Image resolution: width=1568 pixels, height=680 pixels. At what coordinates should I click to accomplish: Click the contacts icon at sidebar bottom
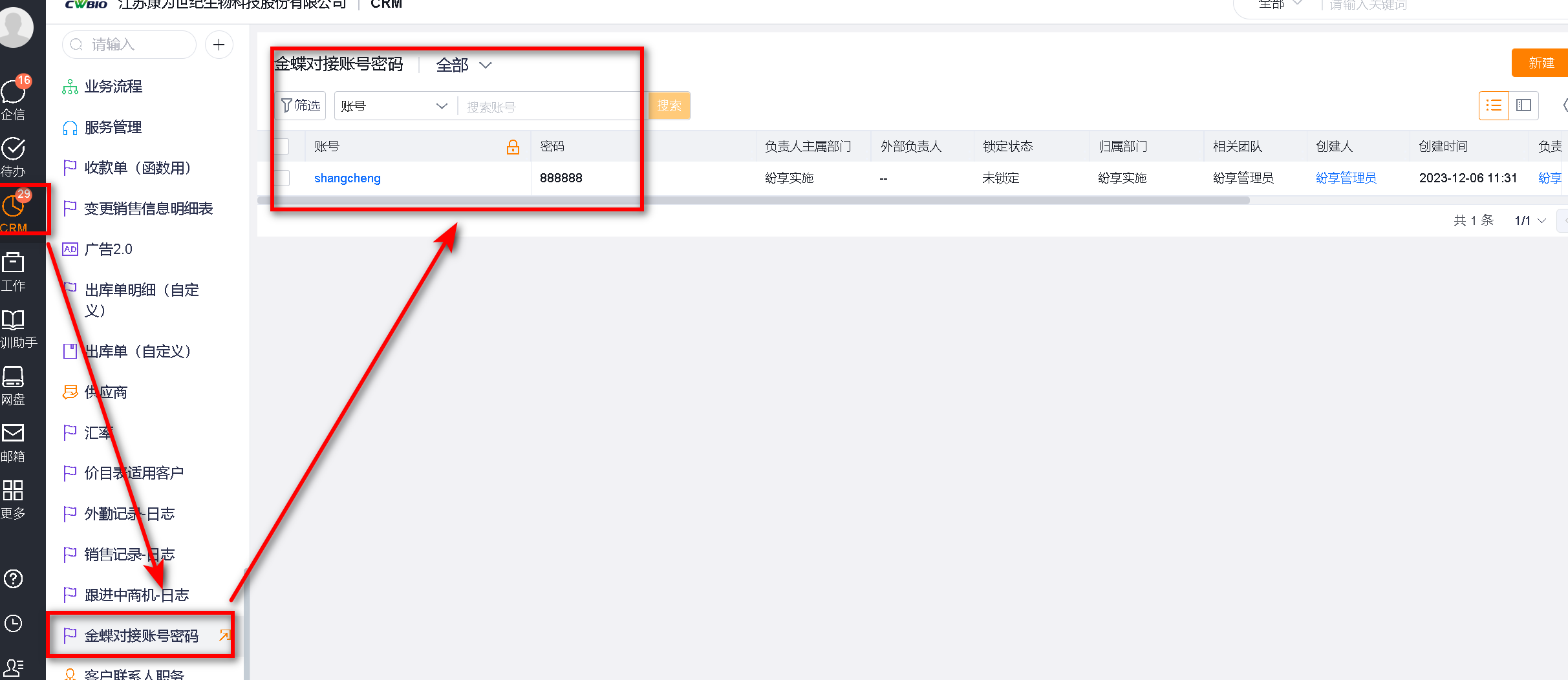click(13, 667)
